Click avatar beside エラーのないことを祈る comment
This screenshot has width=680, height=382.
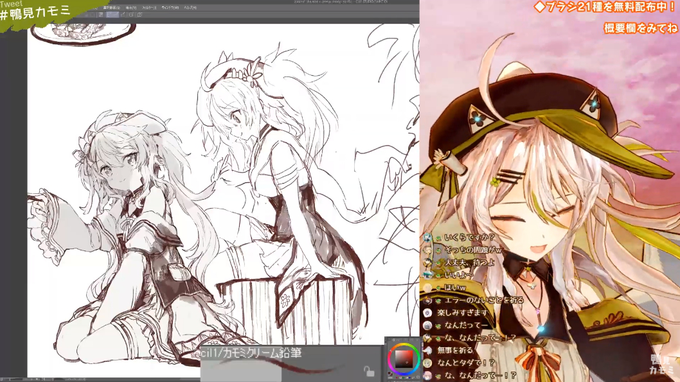[428, 300]
